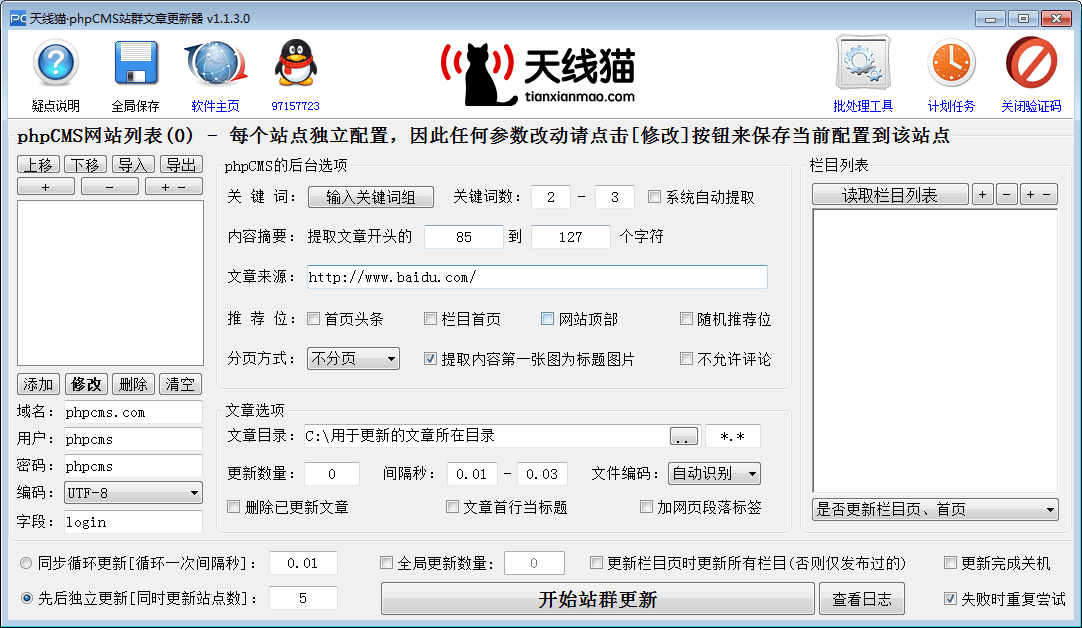The width and height of the screenshot is (1082, 628).
Task: Enable 首页头条 recommendation checkbox
Action: point(314,319)
